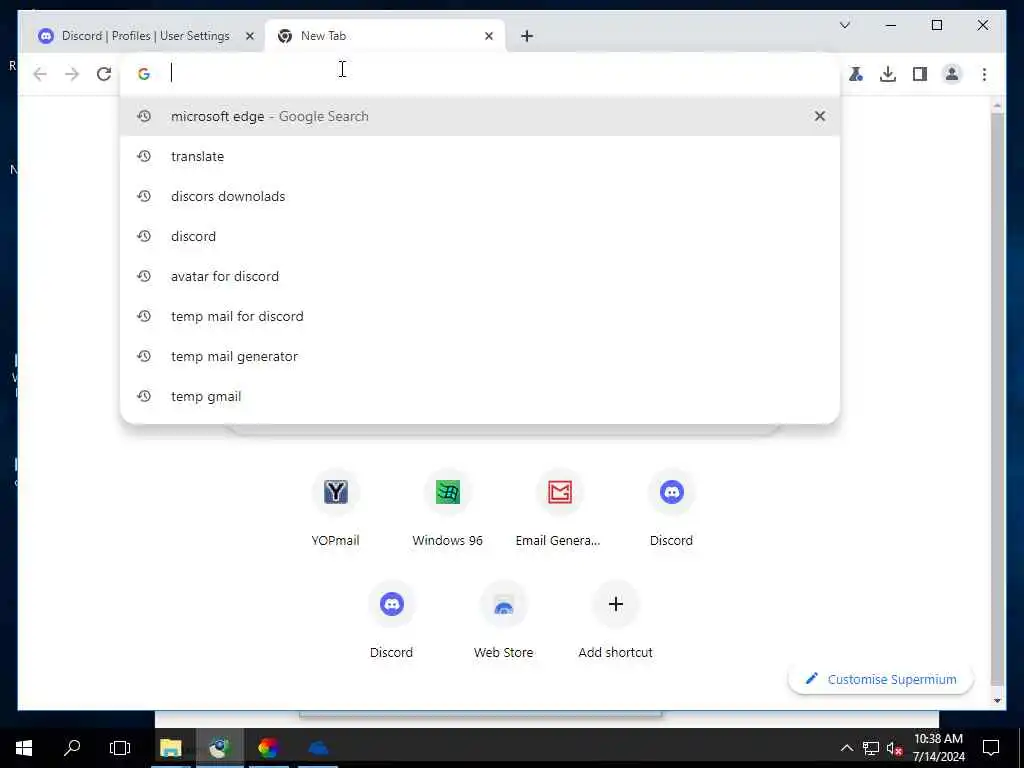Click the Supermium browser taskbar icon
This screenshot has height=768, width=1024.
coord(220,748)
